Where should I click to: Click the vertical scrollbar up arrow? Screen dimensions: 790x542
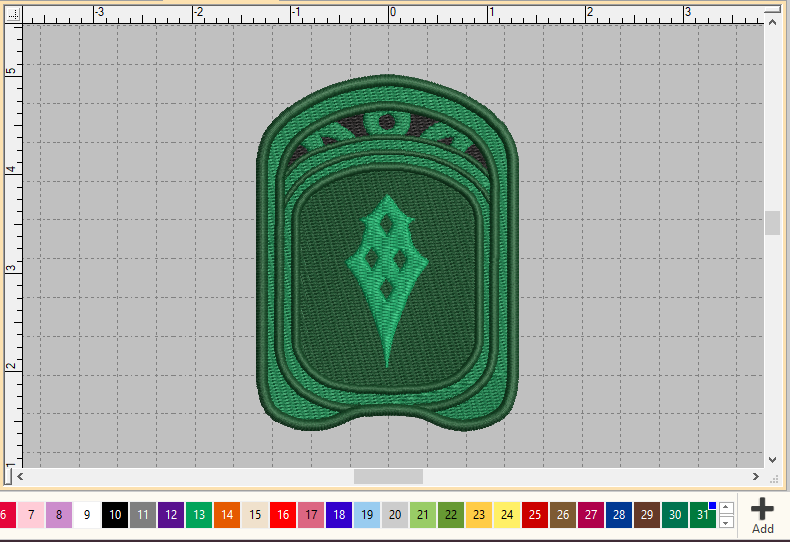pos(772,22)
